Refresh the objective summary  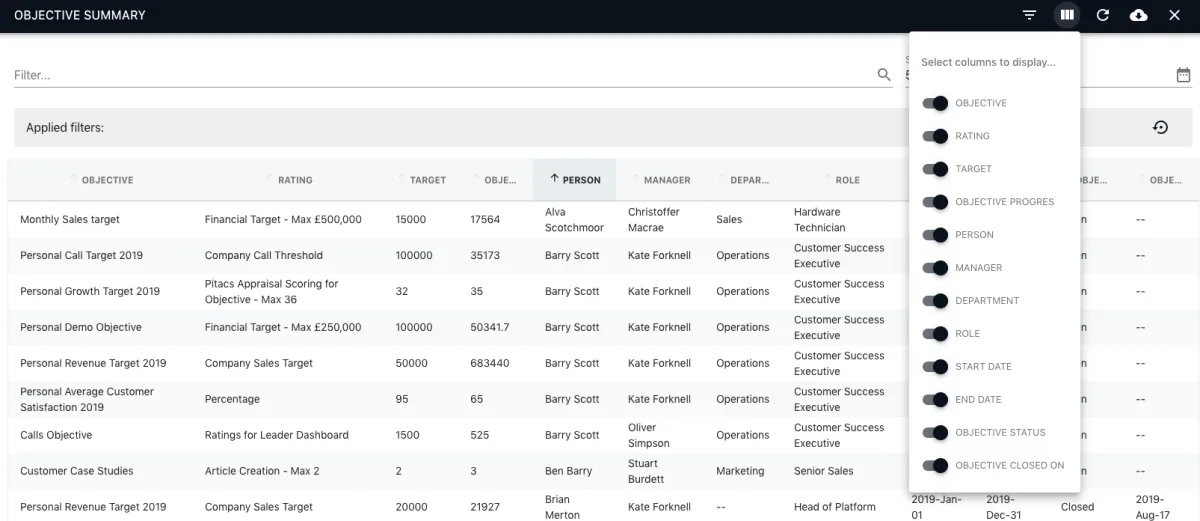tap(1103, 15)
